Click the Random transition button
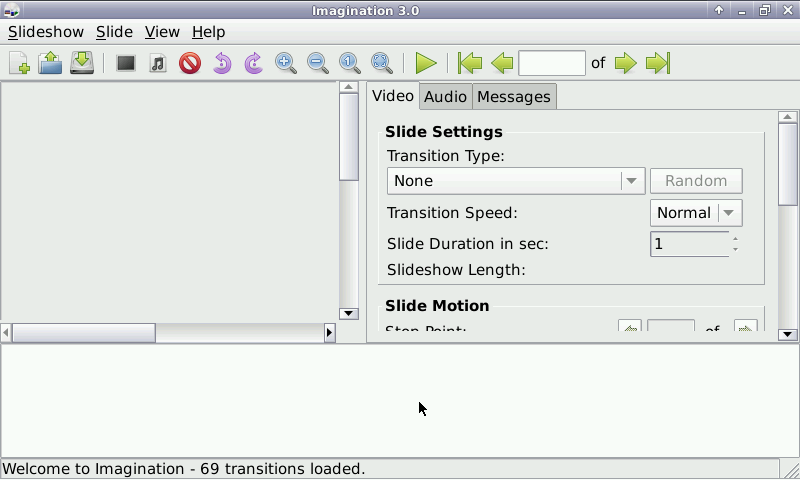The image size is (800, 480). pyautogui.click(x=696, y=181)
